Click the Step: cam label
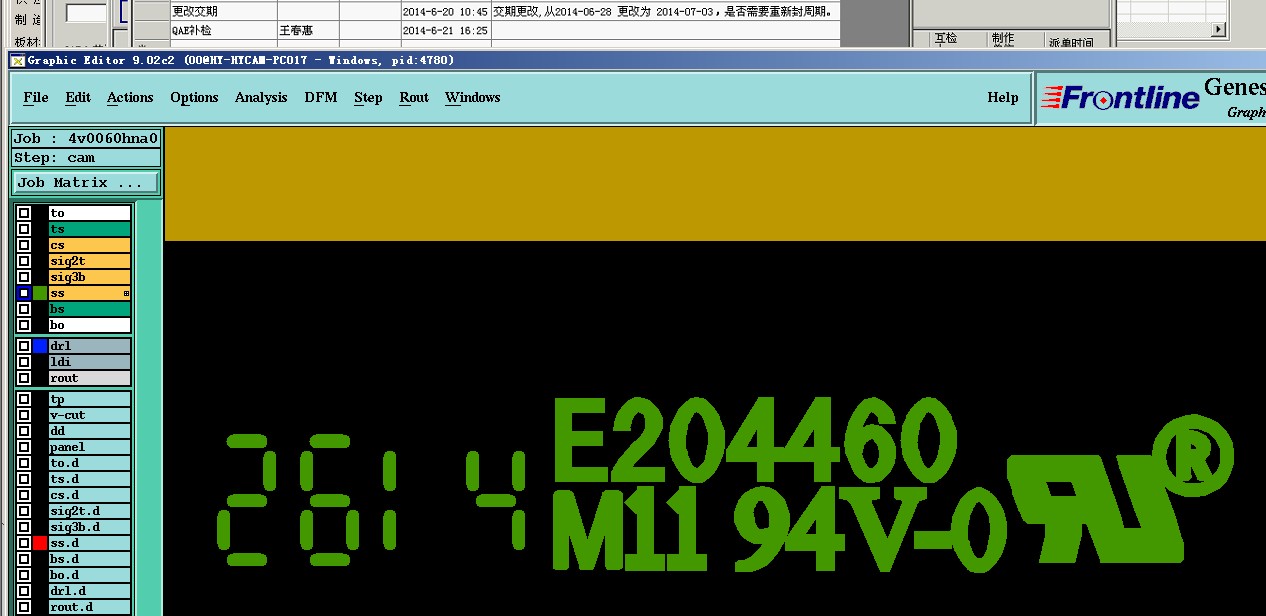 (x=86, y=158)
